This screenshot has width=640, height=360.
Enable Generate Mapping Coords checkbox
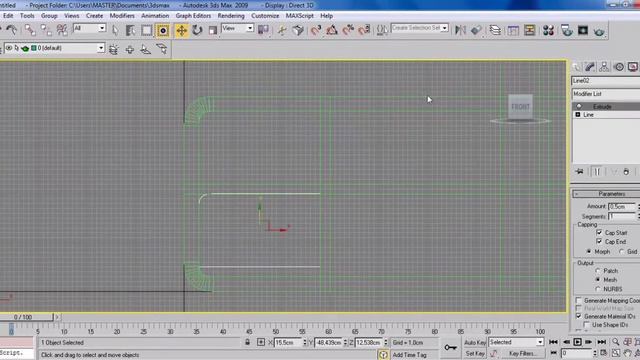[x=578, y=300]
